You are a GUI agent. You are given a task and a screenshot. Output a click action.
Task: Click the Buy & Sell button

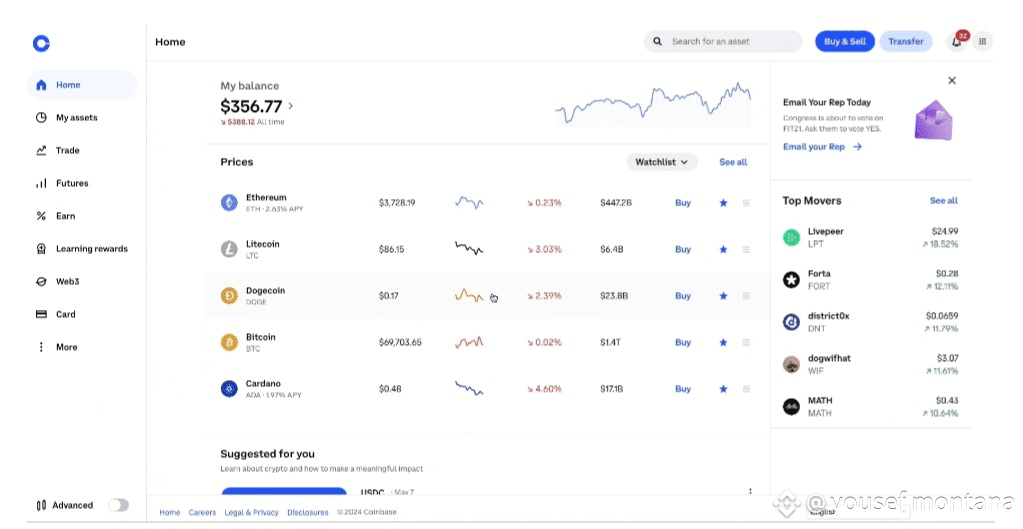click(x=844, y=42)
